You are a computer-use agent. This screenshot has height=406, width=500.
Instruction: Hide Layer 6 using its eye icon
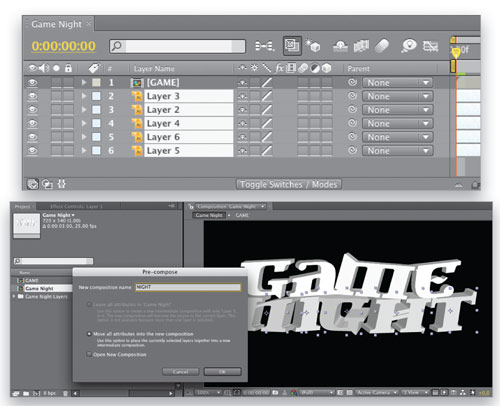point(32,137)
